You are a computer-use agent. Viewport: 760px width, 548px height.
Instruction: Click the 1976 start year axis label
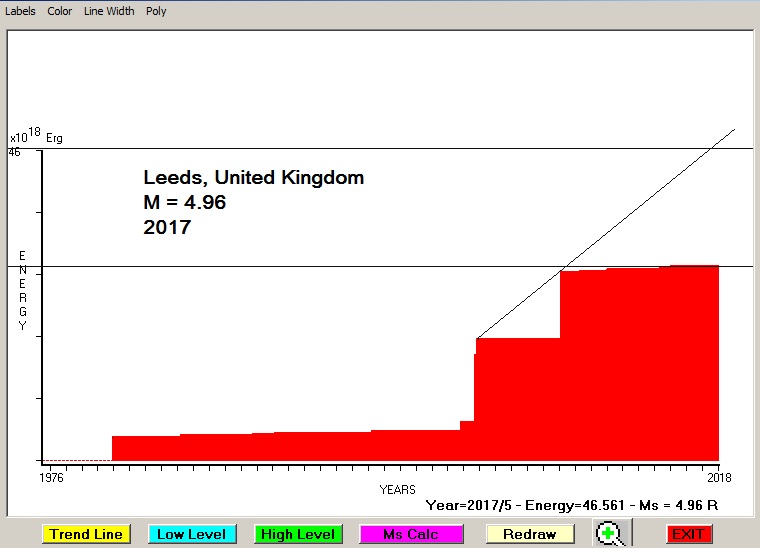tap(51, 479)
